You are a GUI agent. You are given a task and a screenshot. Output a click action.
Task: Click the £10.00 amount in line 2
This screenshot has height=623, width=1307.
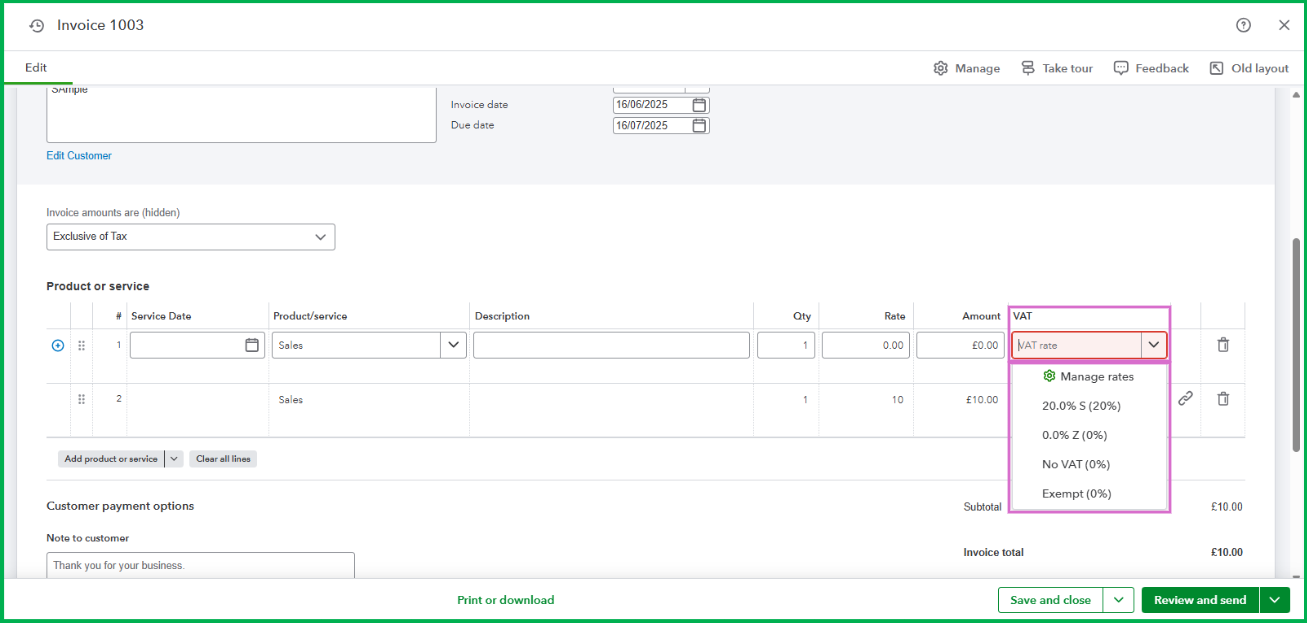(x=981, y=399)
